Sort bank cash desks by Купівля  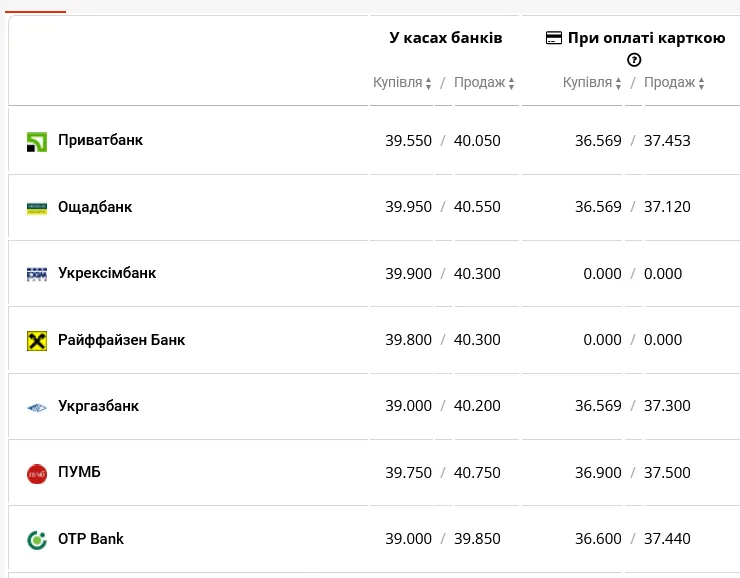pos(402,83)
